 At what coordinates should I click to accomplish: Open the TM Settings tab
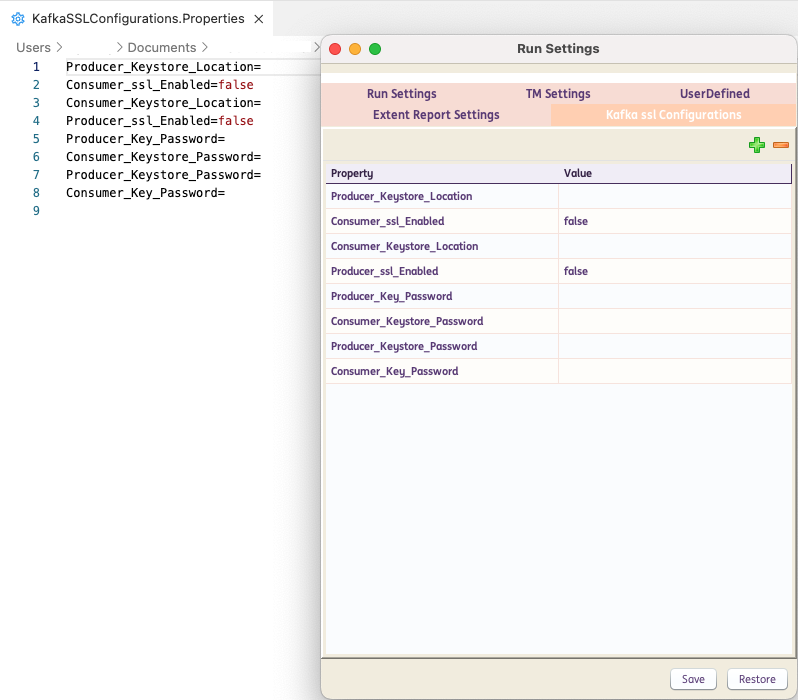[x=558, y=94]
